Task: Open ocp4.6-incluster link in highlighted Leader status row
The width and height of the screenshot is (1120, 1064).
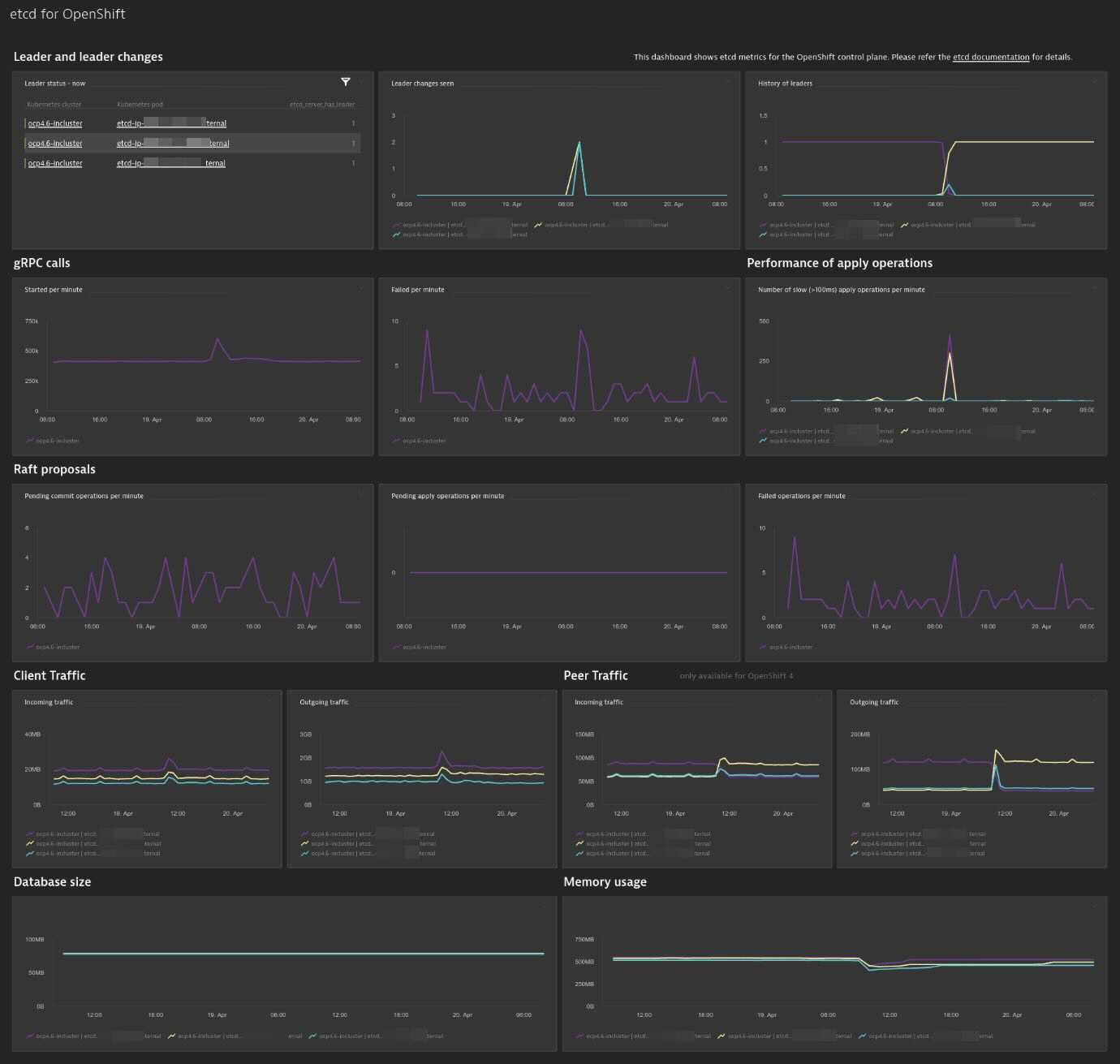Action: pos(55,144)
